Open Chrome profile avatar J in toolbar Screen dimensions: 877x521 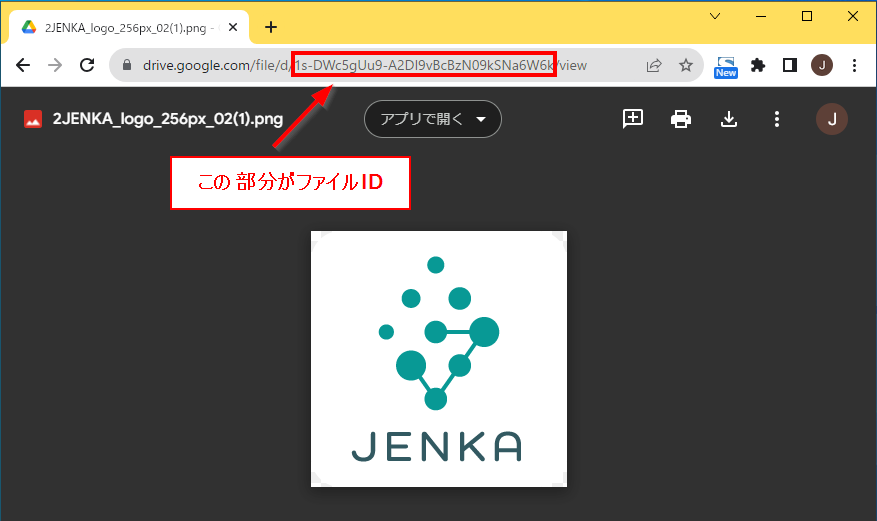pyautogui.click(x=822, y=65)
